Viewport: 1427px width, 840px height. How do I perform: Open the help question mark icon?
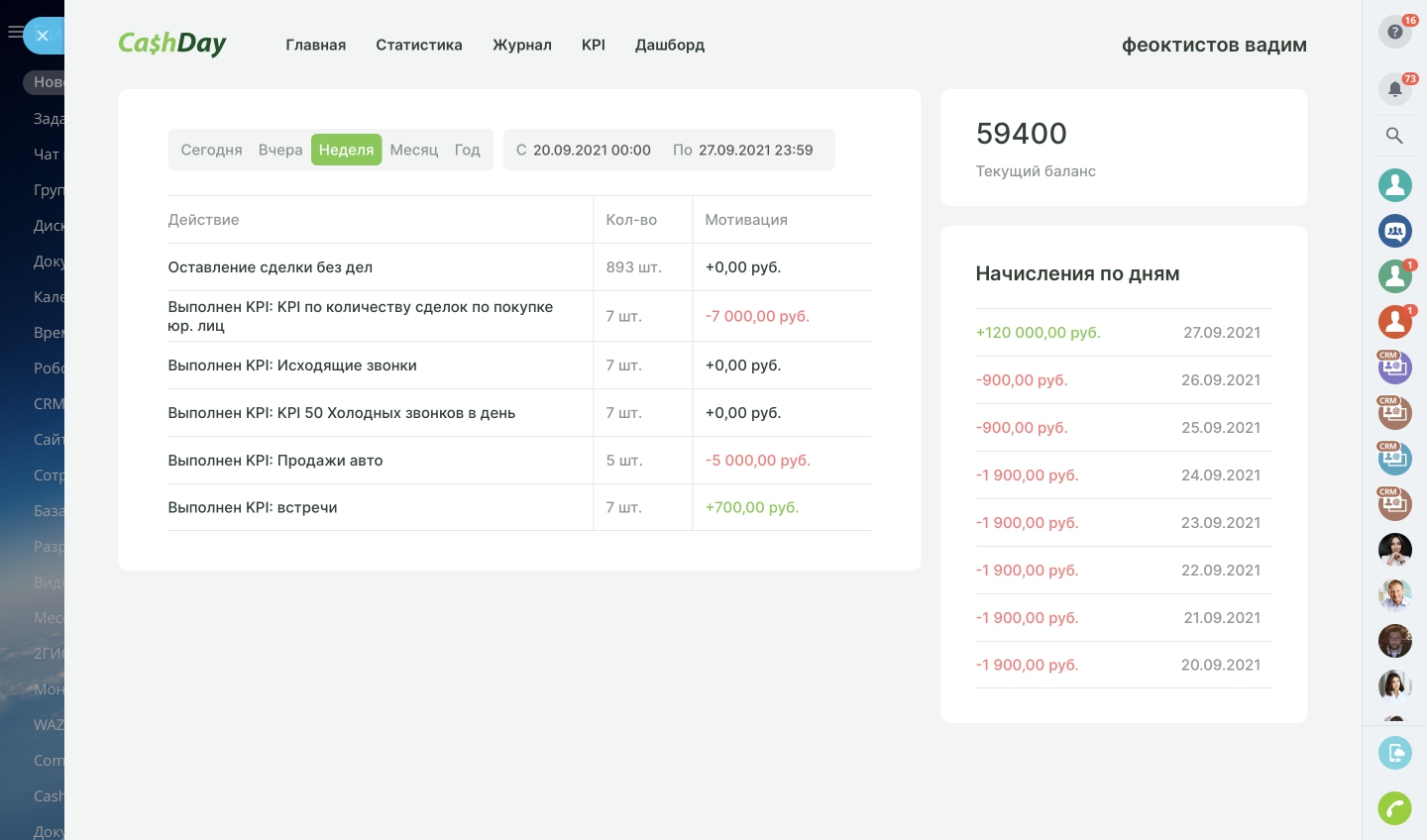click(1394, 32)
